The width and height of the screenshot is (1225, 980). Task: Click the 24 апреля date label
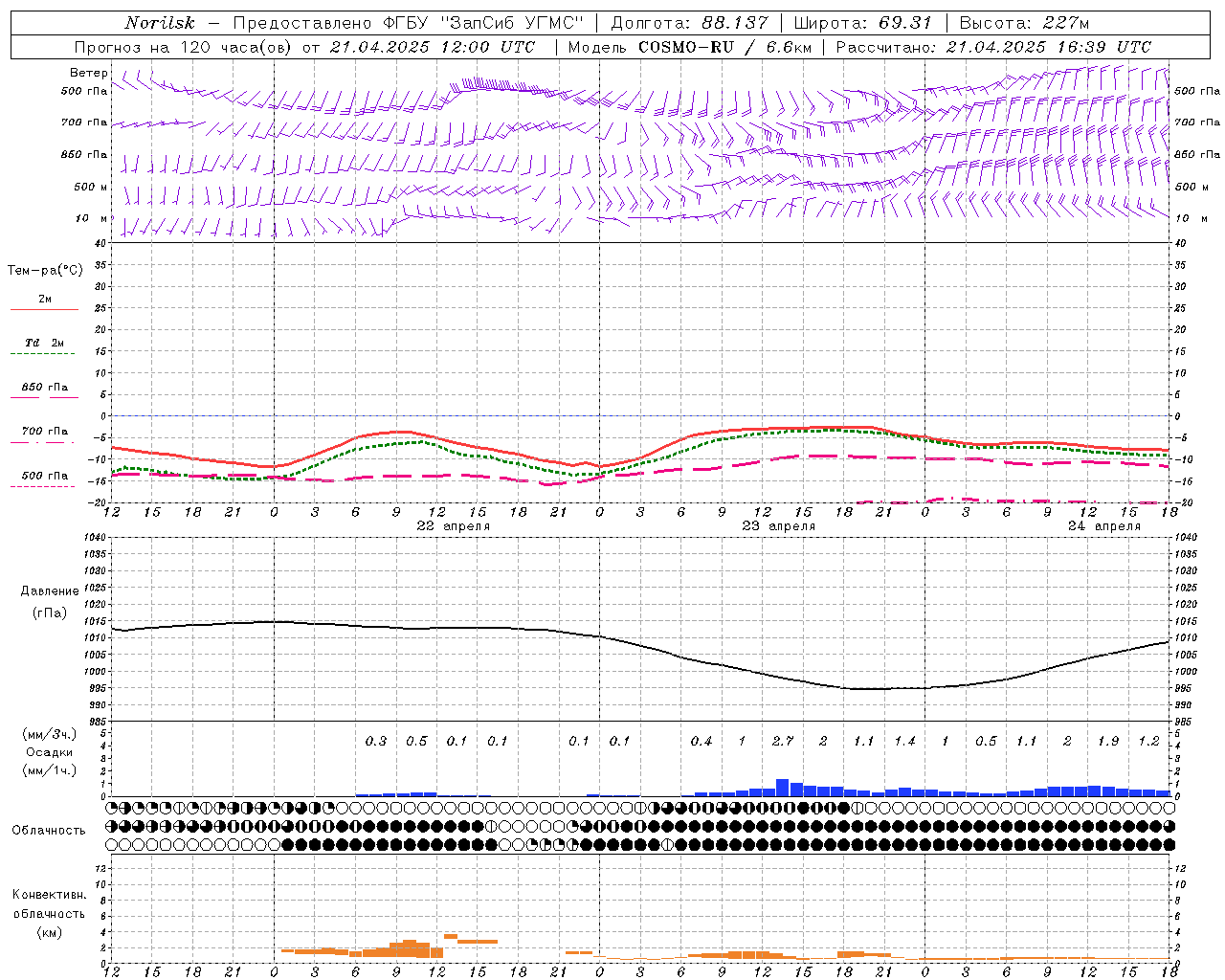click(x=1104, y=526)
